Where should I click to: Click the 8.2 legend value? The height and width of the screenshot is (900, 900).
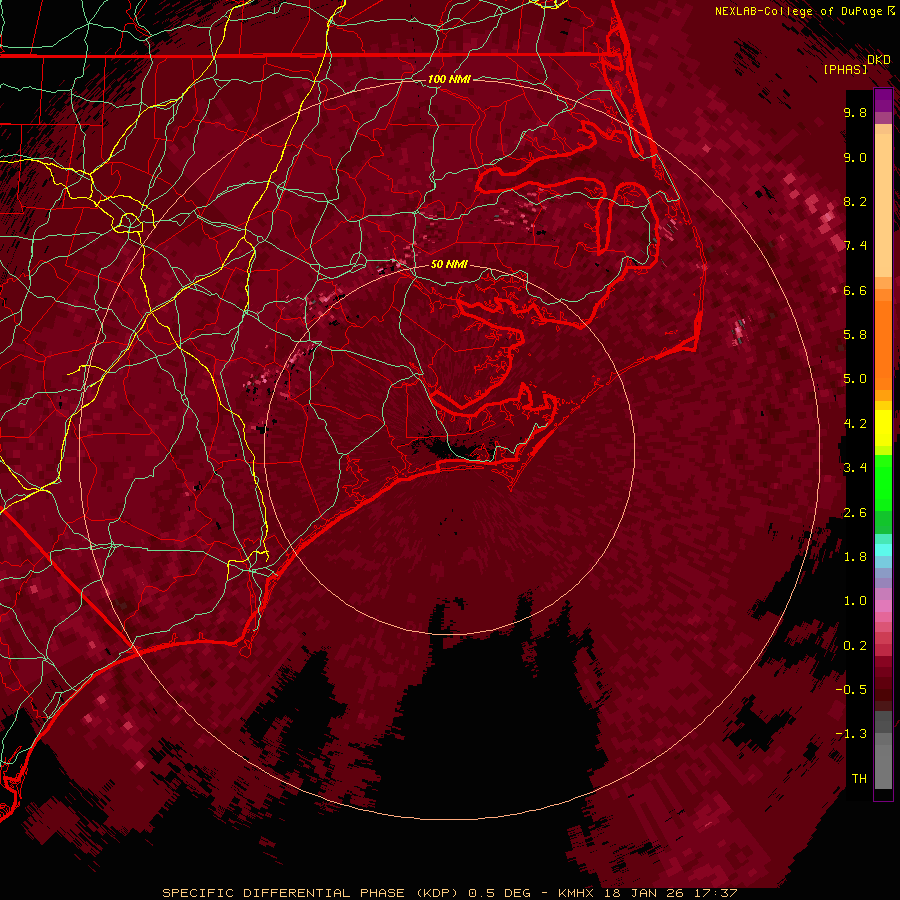tap(855, 201)
